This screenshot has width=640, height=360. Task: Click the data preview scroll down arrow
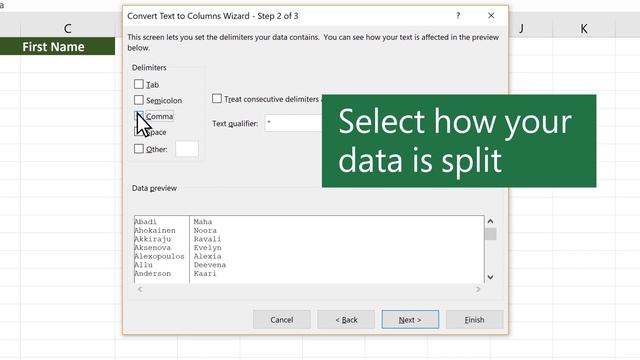490,277
